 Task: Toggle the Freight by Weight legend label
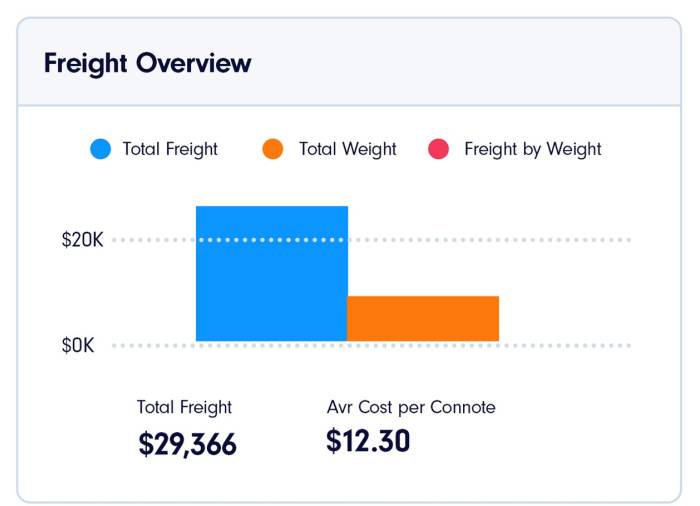point(532,150)
